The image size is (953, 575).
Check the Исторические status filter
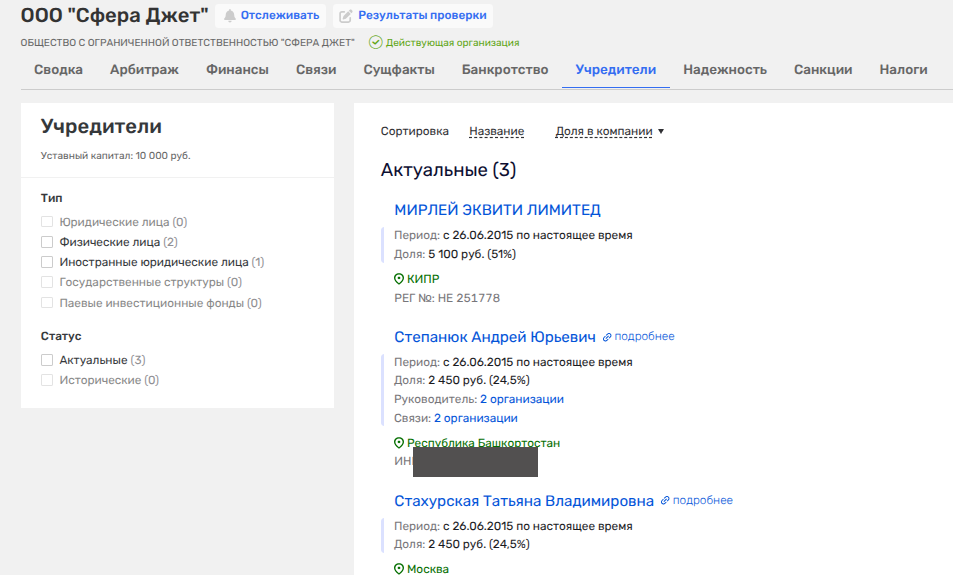coord(47,380)
